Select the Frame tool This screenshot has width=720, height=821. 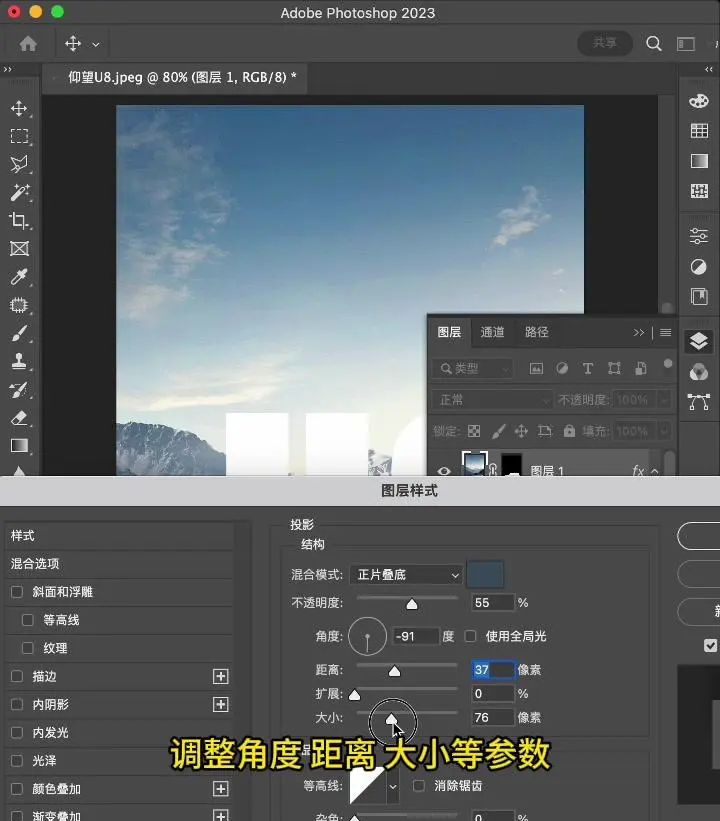pyautogui.click(x=19, y=248)
